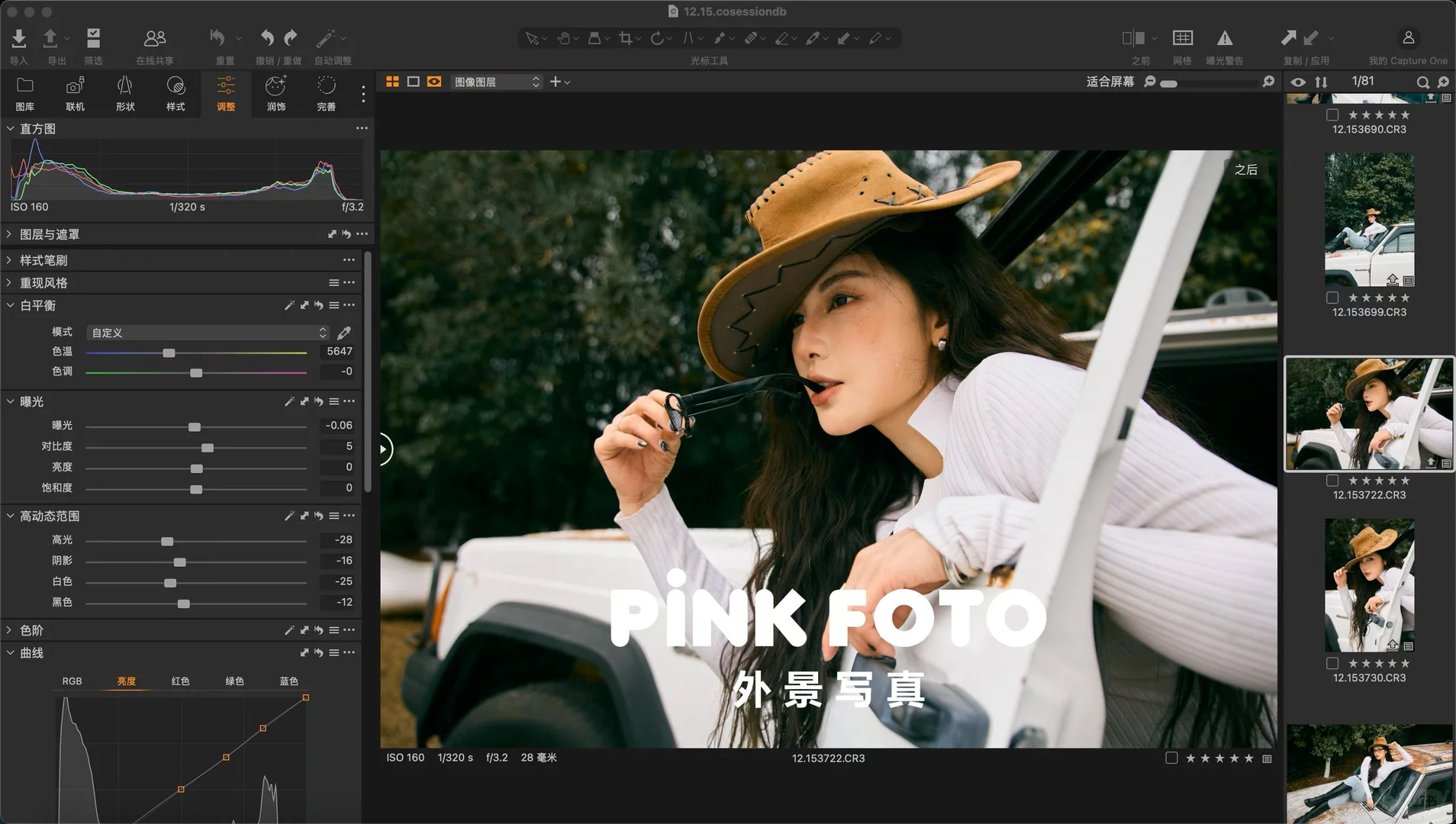Tick the checkbox below the main viewer image

click(1171, 758)
